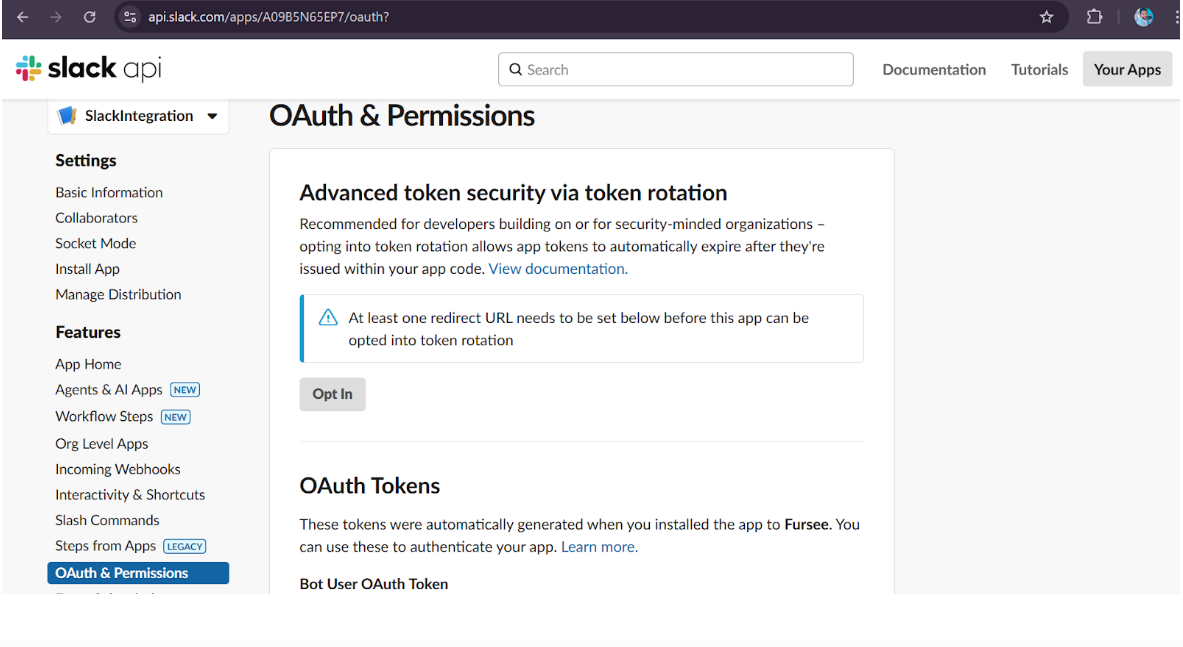Viewport: 1183px width, 647px height.
Task: Bookmark this page with star icon
Action: [1046, 17]
